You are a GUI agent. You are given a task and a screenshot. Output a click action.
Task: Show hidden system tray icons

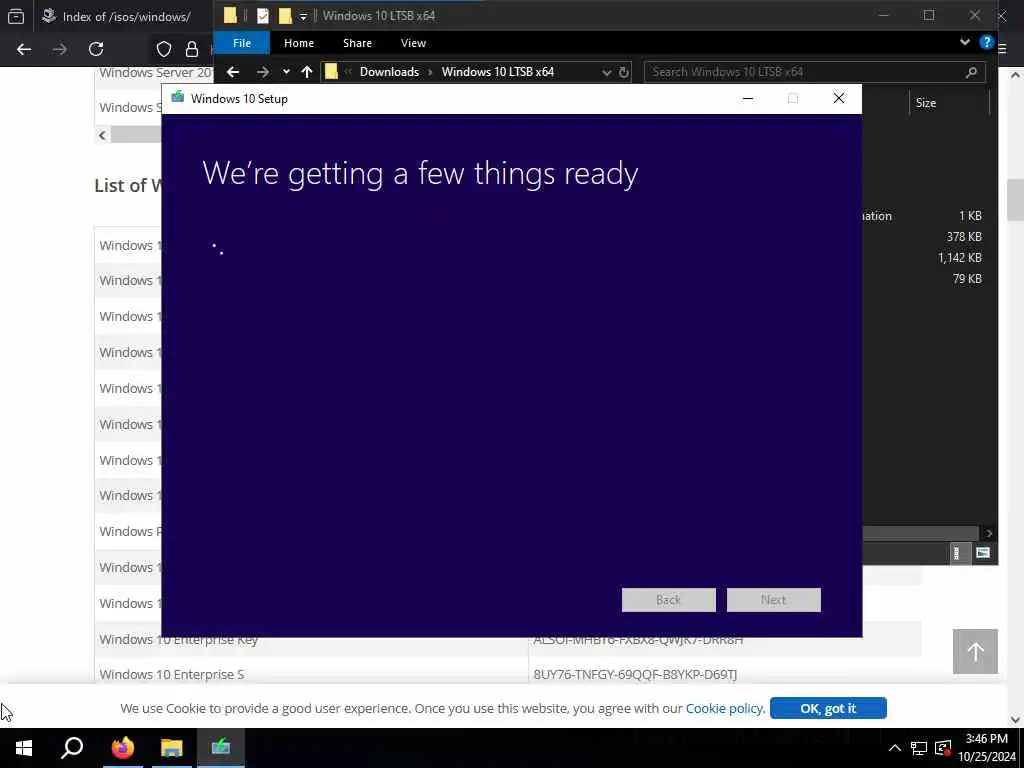tap(895, 748)
